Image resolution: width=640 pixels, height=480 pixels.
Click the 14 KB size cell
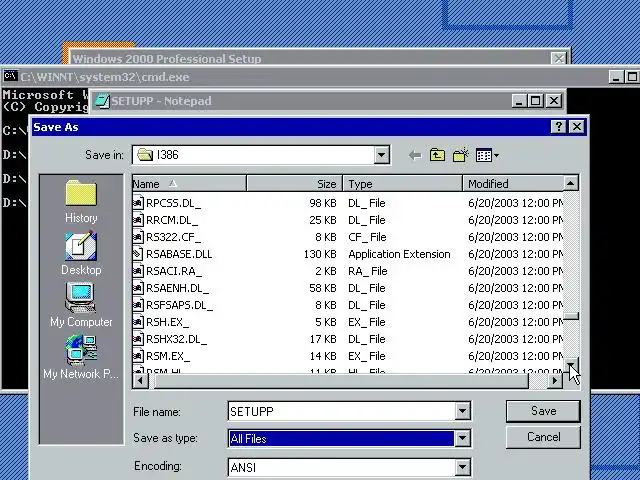coord(323,356)
